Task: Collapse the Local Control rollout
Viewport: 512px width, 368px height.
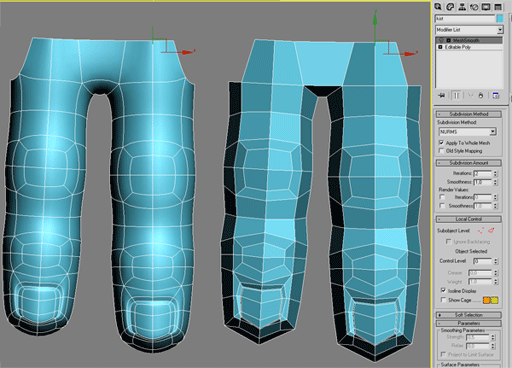Action: (x=468, y=219)
